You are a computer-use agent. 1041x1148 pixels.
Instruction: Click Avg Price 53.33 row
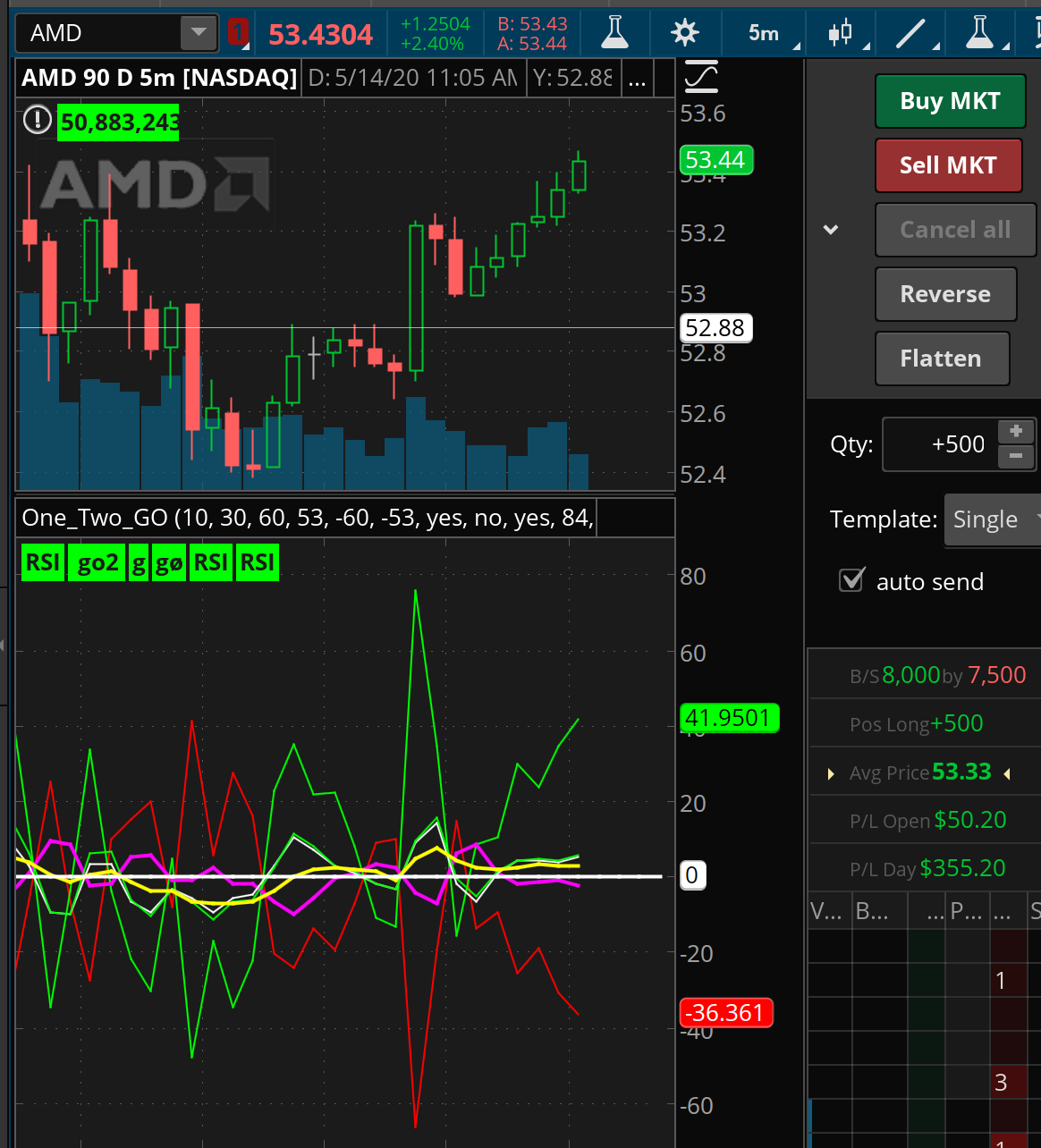(x=925, y=772)
